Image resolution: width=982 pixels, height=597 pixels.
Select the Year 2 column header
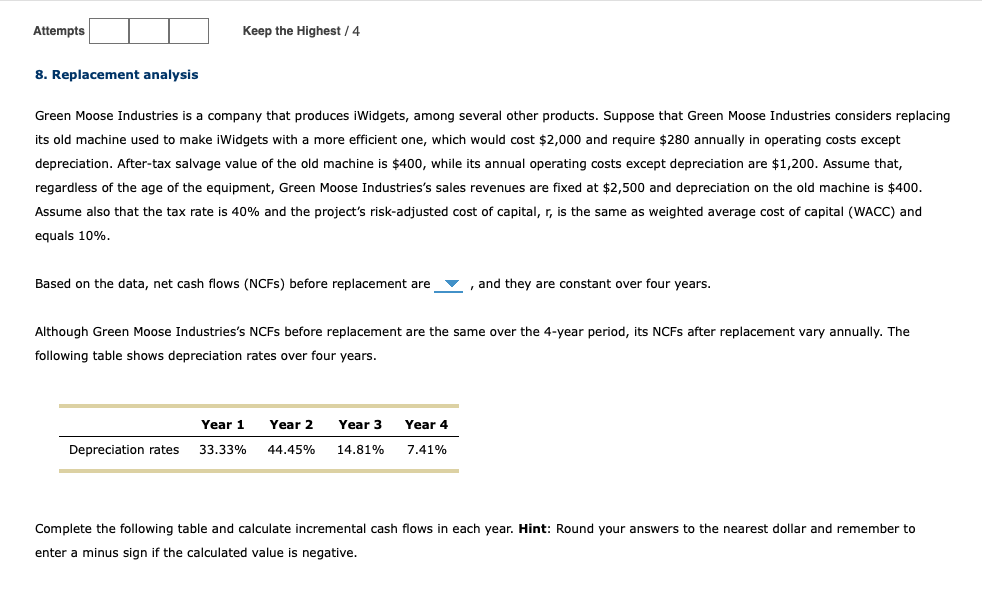coord(291,424)
